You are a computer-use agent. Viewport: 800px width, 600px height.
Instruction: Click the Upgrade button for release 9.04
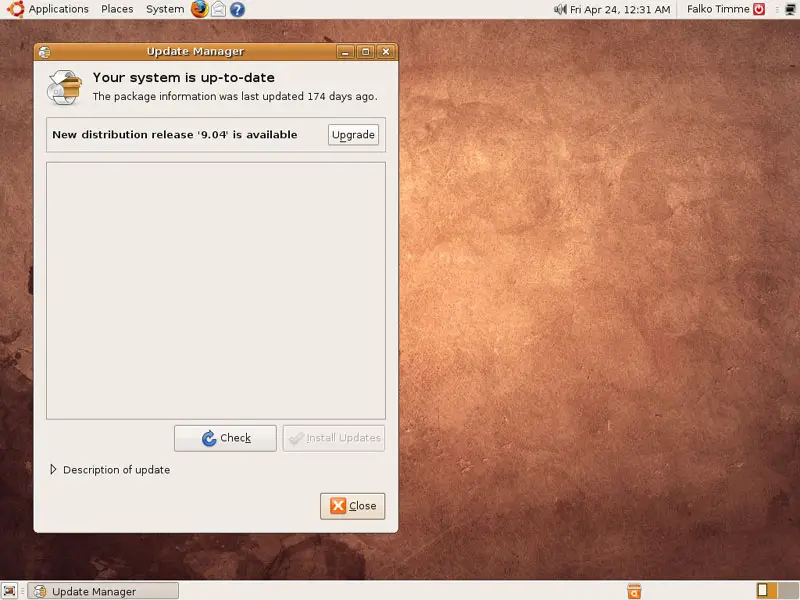click(x=353, y=135)
